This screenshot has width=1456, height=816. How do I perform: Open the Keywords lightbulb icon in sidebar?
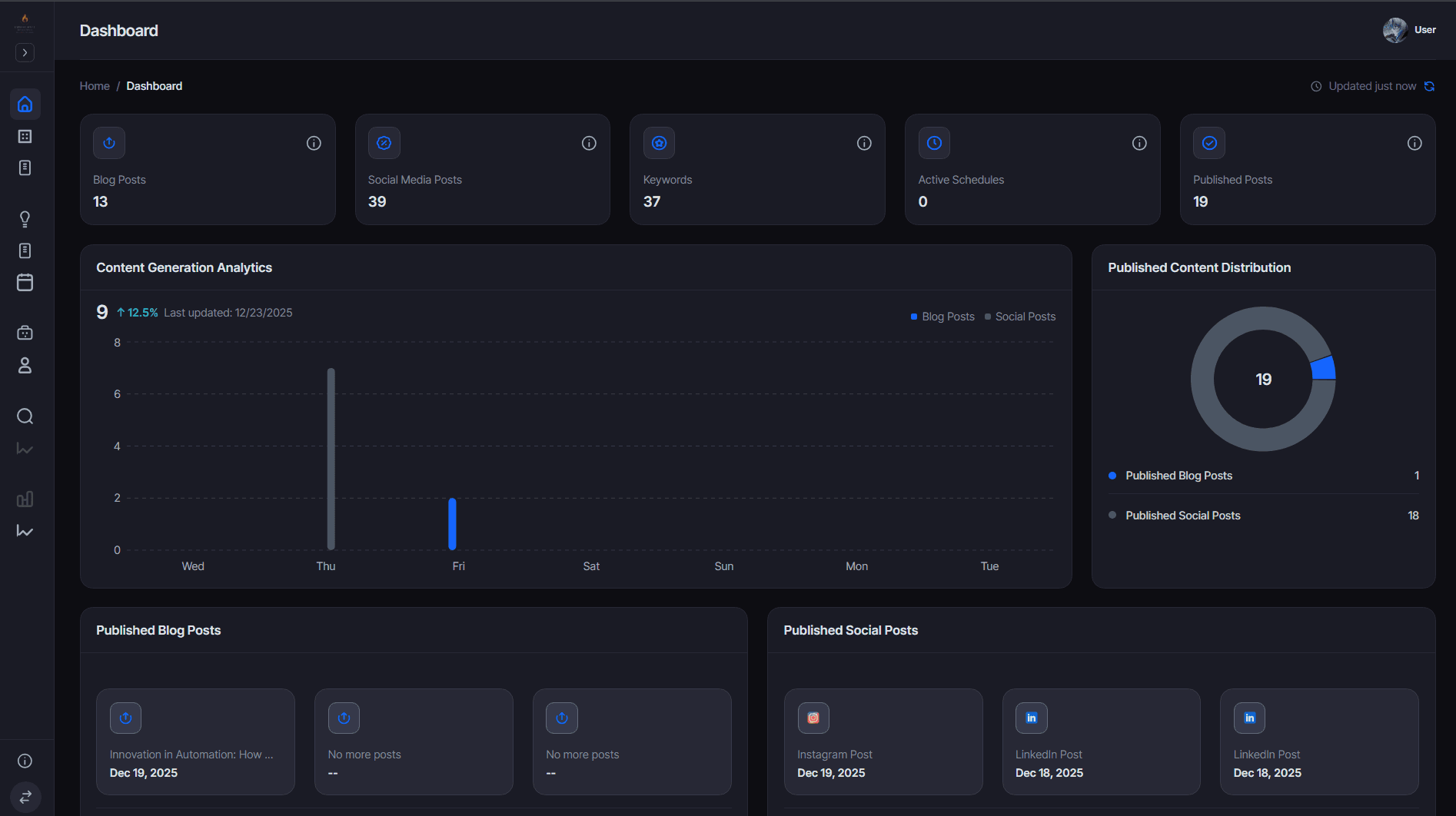[25, 219]
